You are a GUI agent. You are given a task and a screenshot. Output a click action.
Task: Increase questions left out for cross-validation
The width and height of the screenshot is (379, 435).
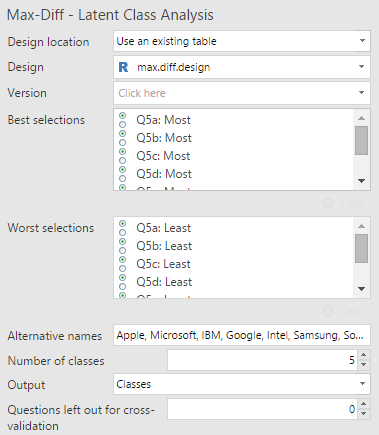coord(364,404)
